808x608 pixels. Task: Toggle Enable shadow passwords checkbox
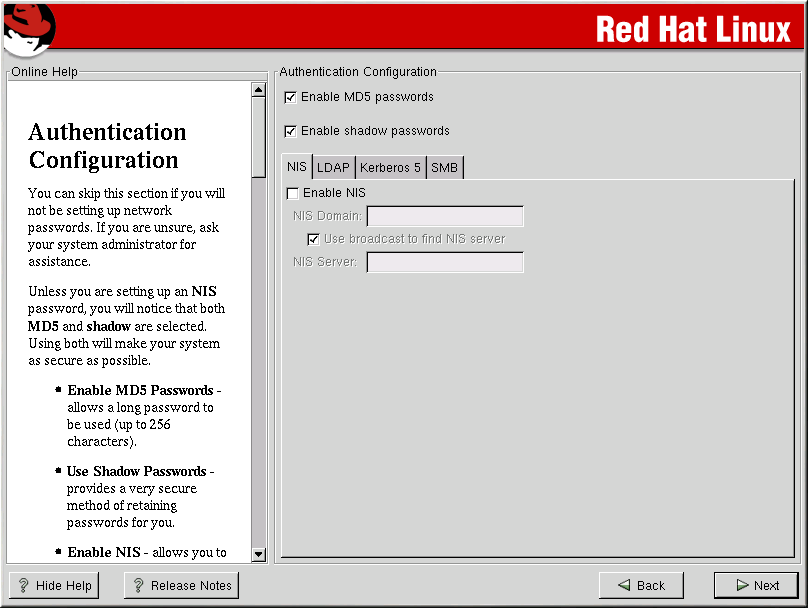291,131
